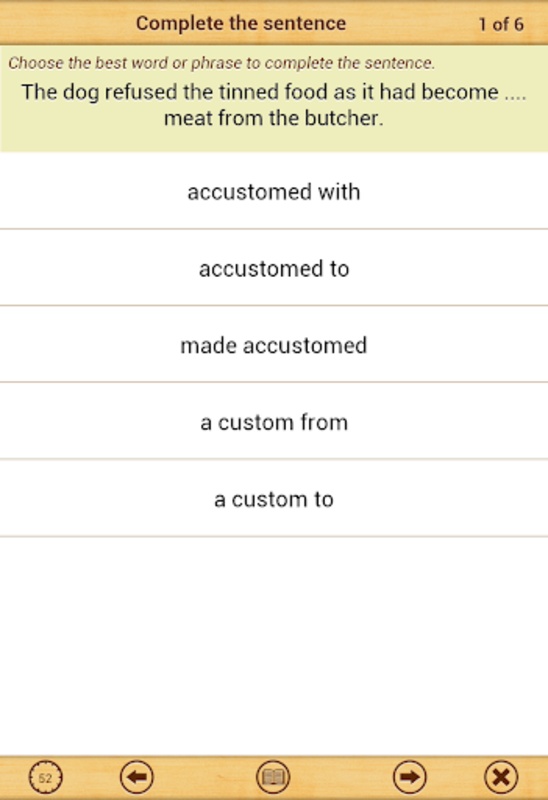This screenshot has height=800, width=548.
Task: Click the "Complete the sentence" header title
Action: [x=241, y=23]
